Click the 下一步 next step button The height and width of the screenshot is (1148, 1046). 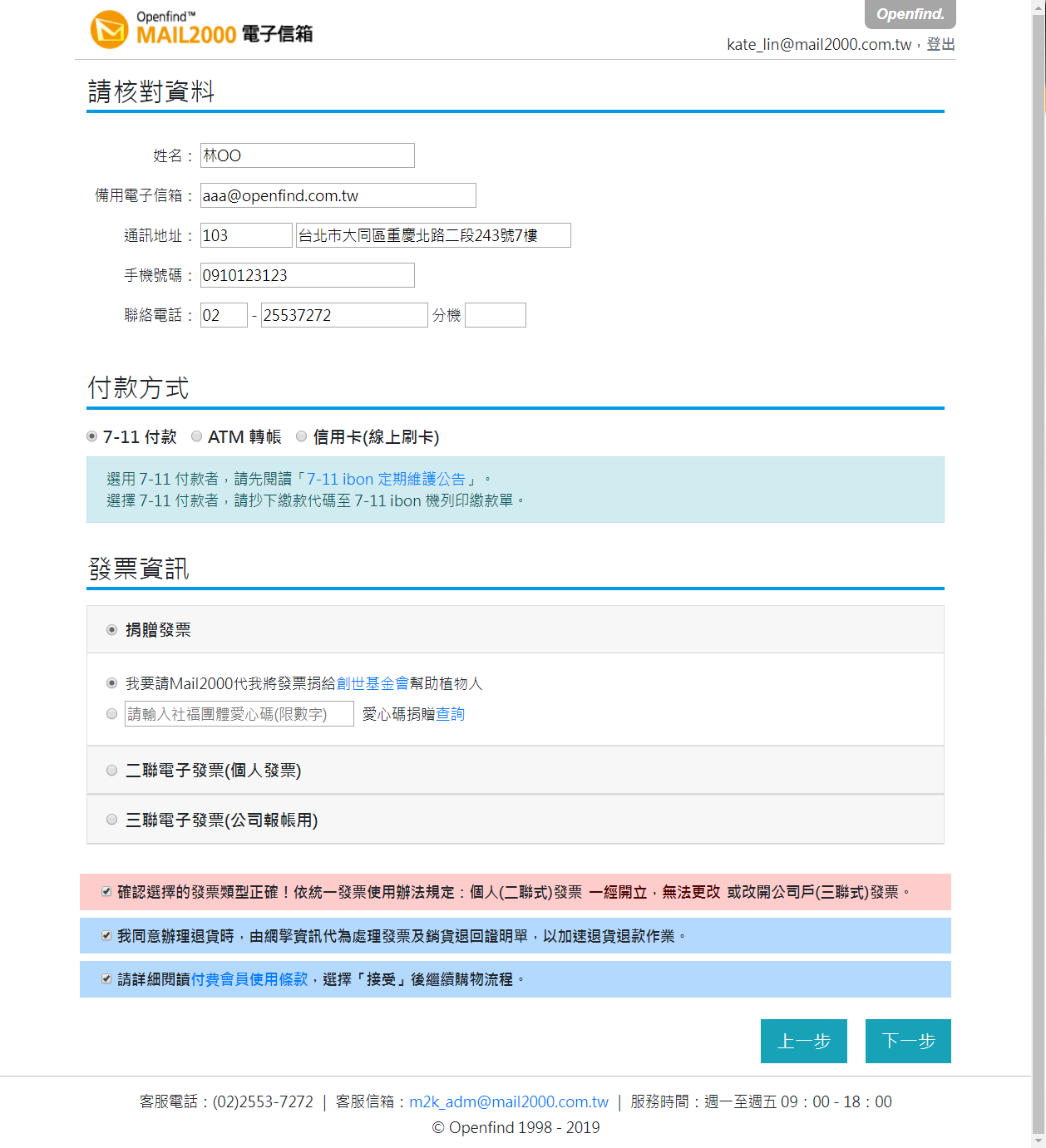click(908, 1041)
